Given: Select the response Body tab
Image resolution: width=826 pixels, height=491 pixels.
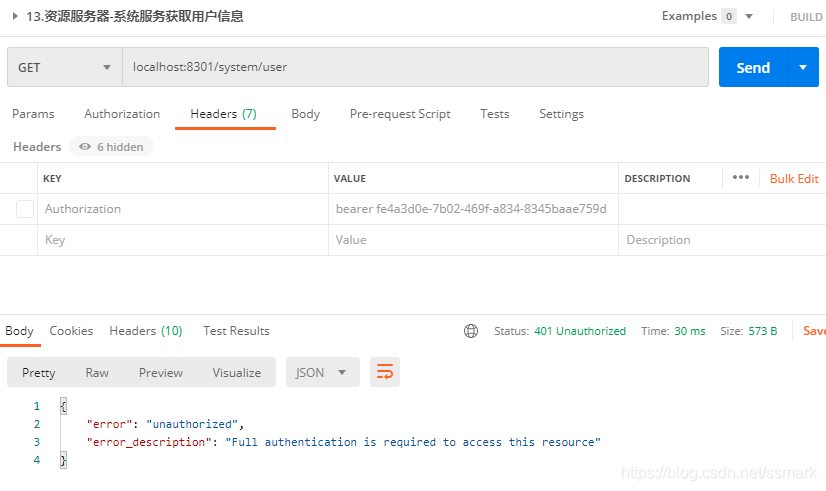Looking at the screenshot, I should point(19,331).
